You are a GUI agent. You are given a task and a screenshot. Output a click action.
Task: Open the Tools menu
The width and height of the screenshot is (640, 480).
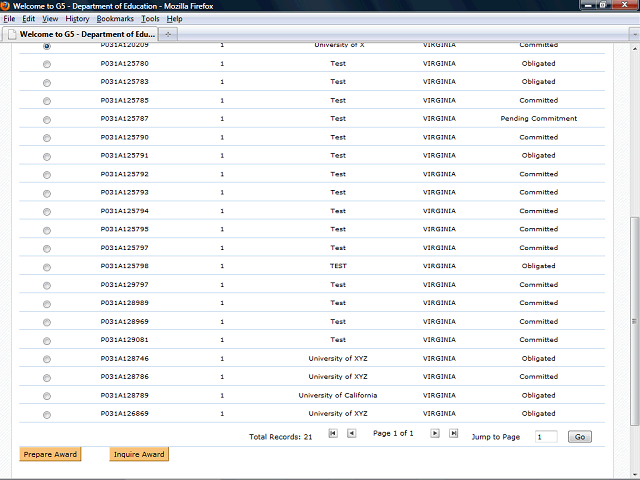(150, 19)
